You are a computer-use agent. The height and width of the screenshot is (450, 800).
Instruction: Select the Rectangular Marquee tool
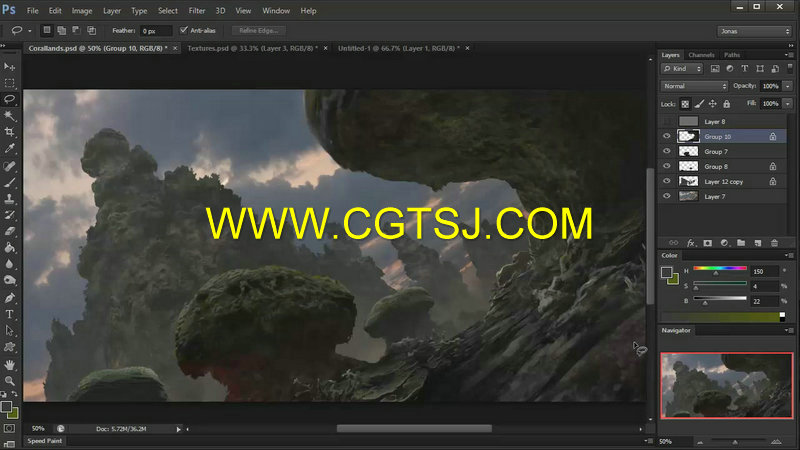point(9,83)
